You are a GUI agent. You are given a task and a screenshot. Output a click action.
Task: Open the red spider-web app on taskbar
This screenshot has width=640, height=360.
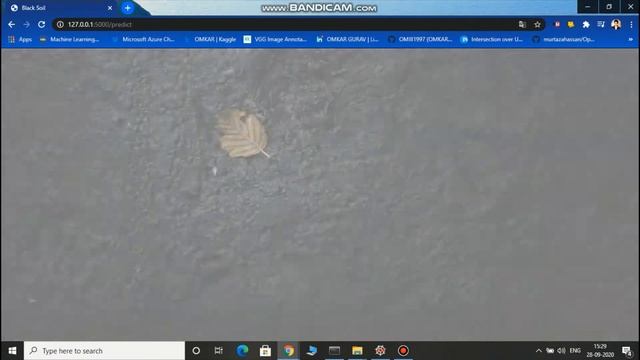(x=380, y=351)
